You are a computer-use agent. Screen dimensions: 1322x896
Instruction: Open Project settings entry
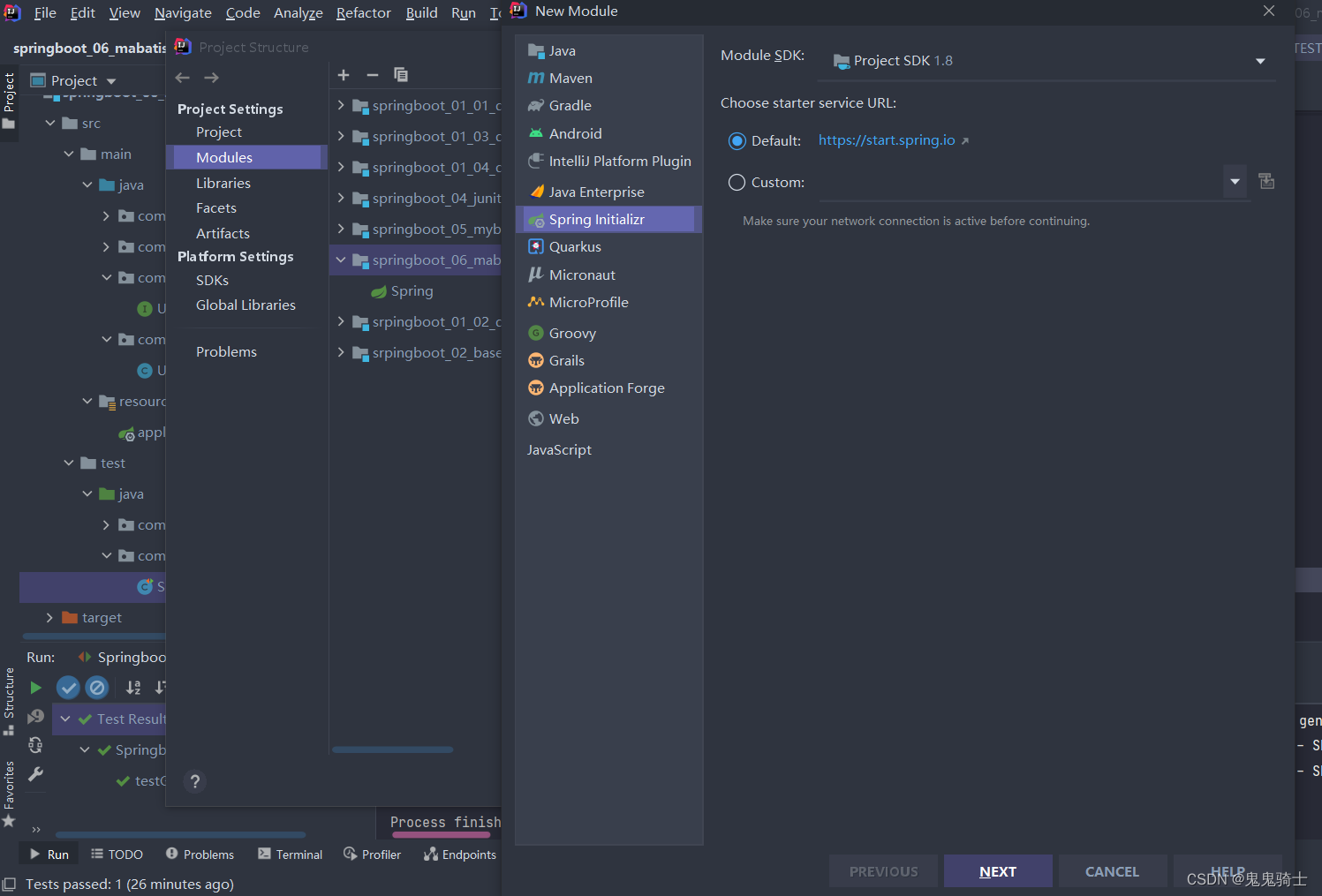(x=219, y=132)
